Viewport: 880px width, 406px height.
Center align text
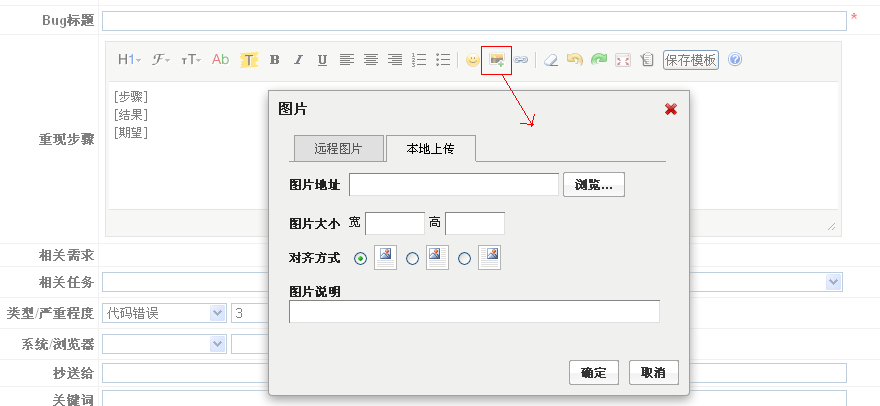pyautogui.click(x=370, y=60)
